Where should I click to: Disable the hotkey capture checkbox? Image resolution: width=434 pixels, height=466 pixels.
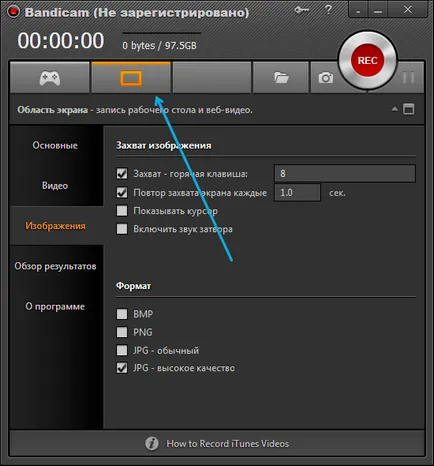tap(122, 173)
